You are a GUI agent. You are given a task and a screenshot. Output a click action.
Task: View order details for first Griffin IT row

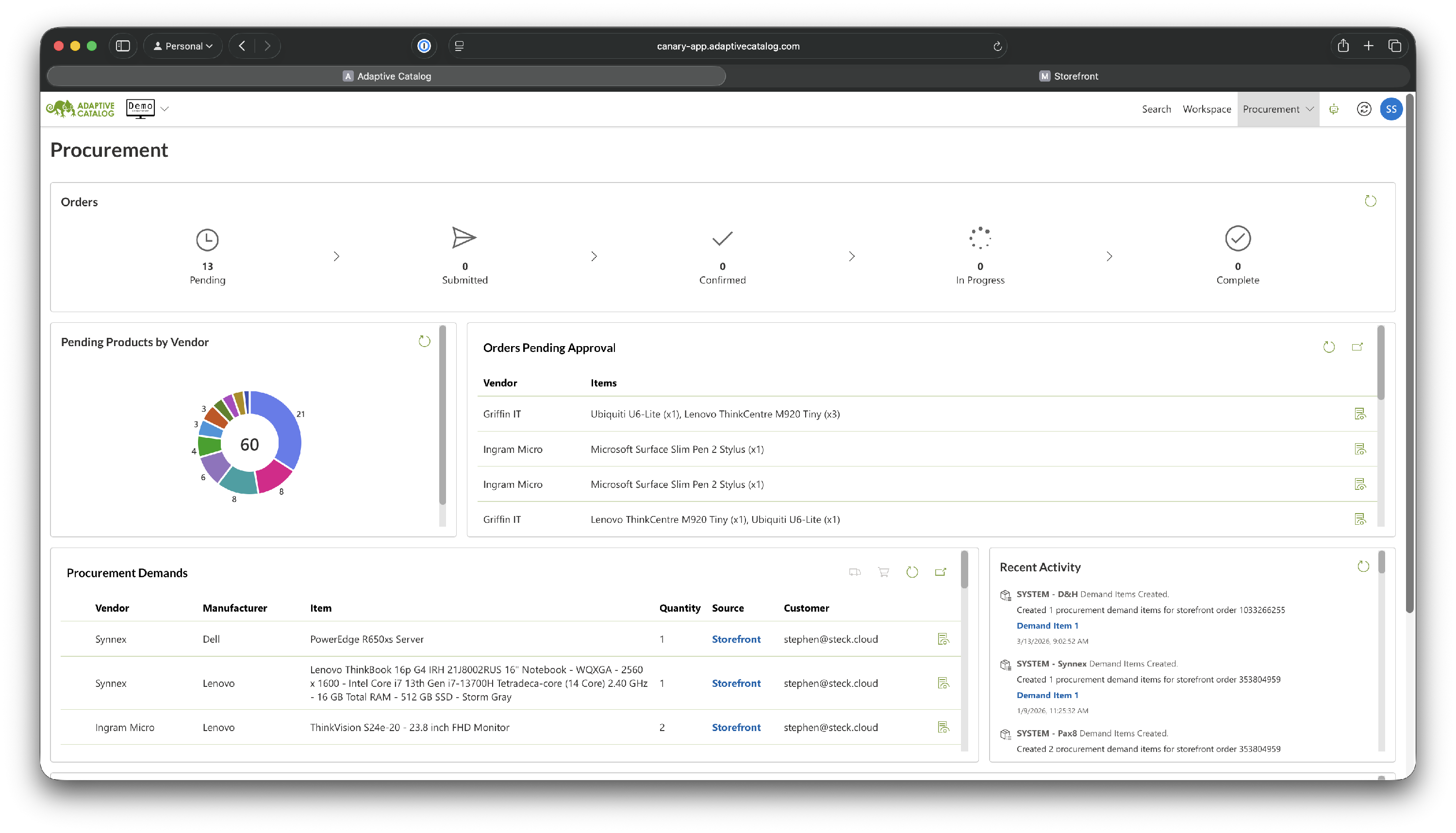(1360, 414)
